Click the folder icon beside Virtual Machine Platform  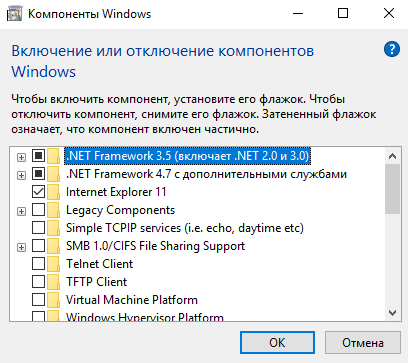pyautogui.click(x=53, y=300)
